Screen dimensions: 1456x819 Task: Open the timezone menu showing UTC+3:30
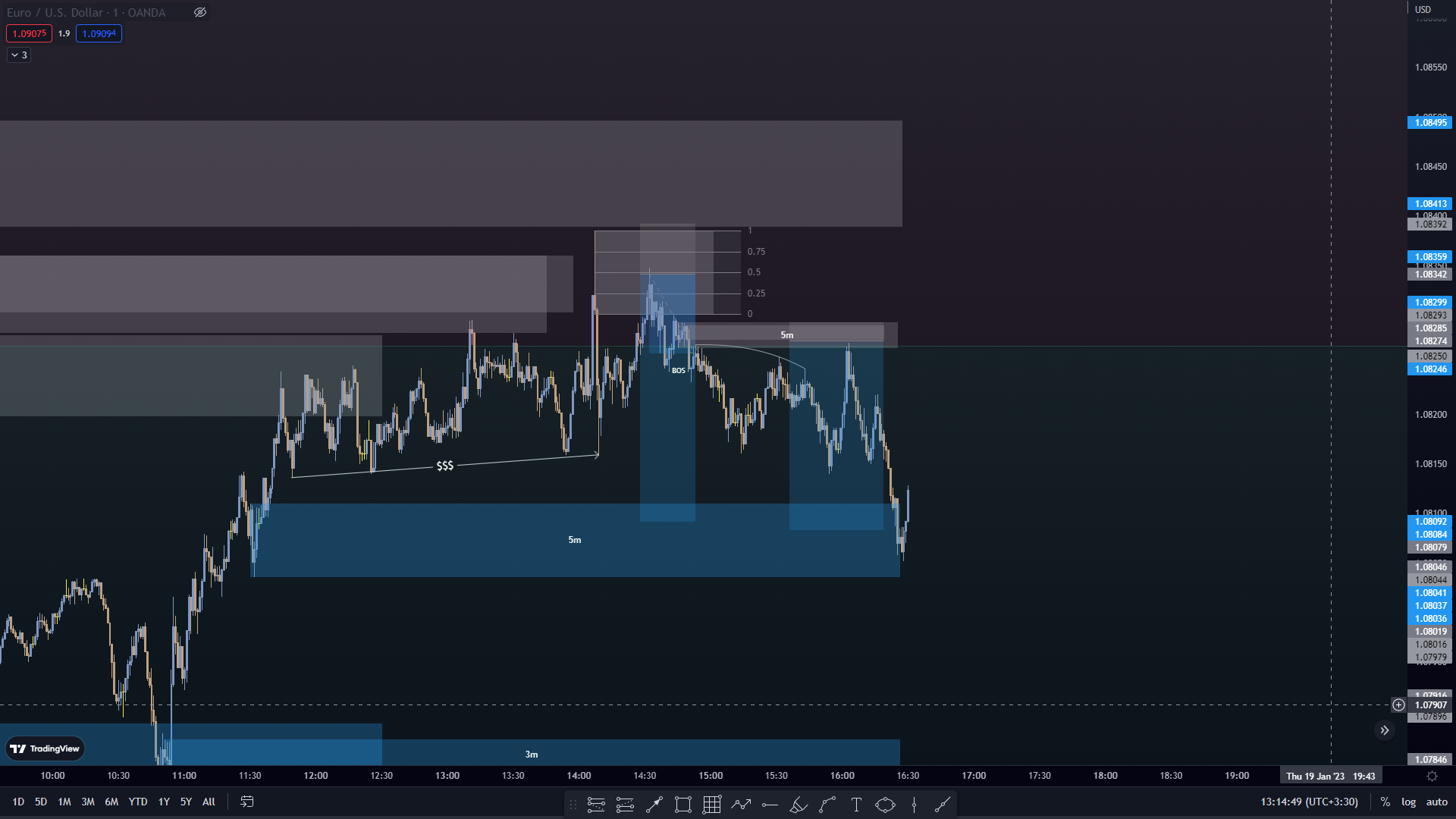tap(1309, 802)
